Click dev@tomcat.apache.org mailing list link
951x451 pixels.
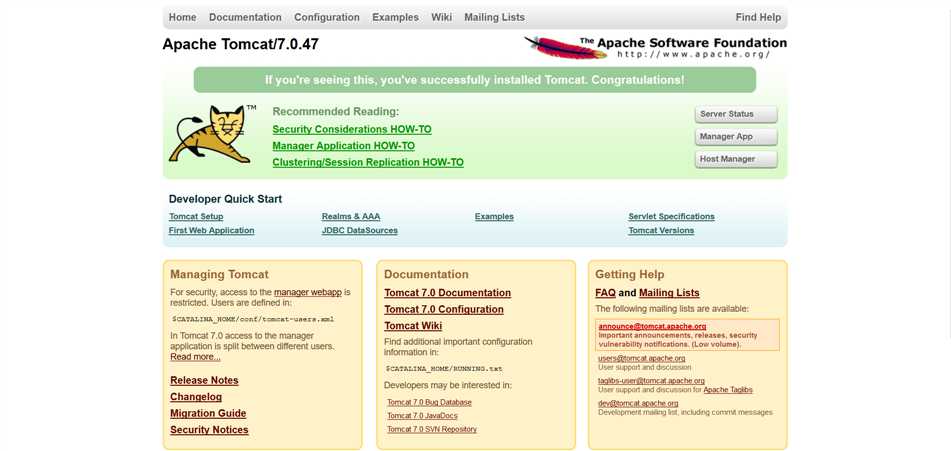pos(638,403)
